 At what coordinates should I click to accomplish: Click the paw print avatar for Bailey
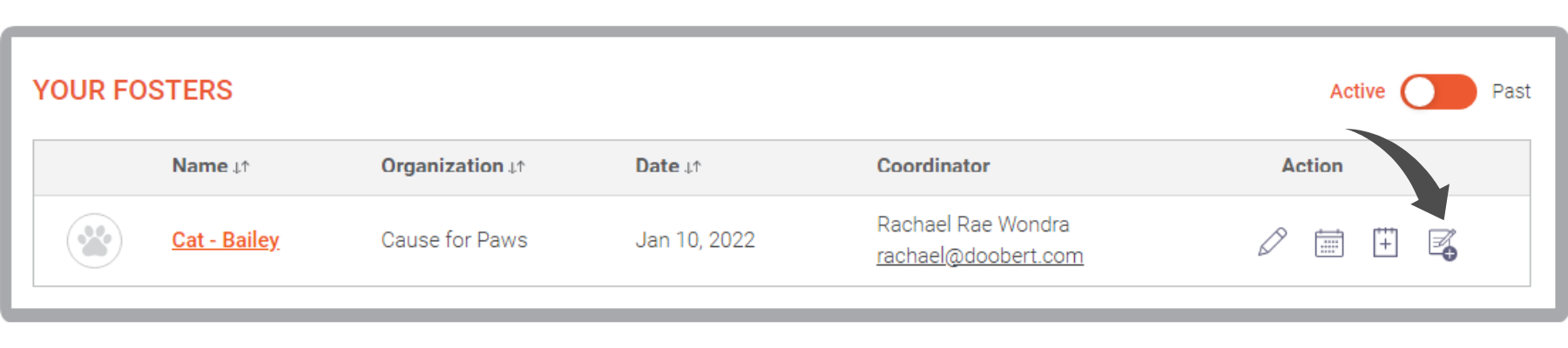point(94,241)
